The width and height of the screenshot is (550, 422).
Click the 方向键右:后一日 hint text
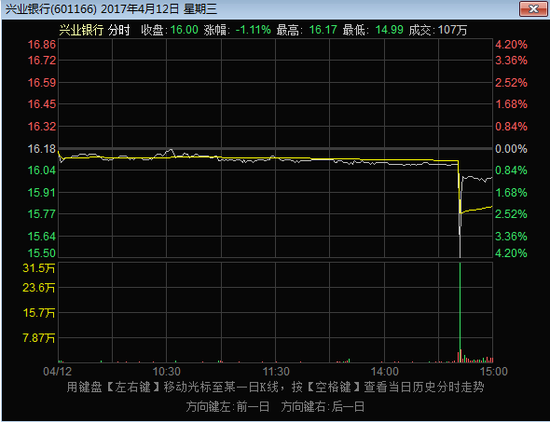click(323, 407)
